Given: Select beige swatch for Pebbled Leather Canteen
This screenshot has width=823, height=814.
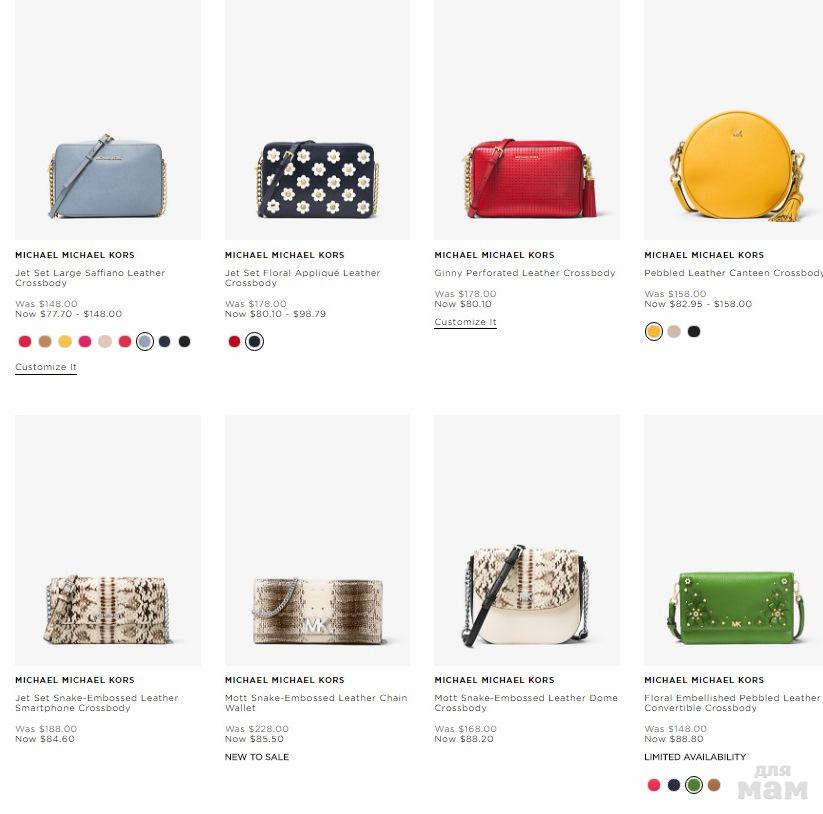Looking at the screenshot, I should (674, 331).
